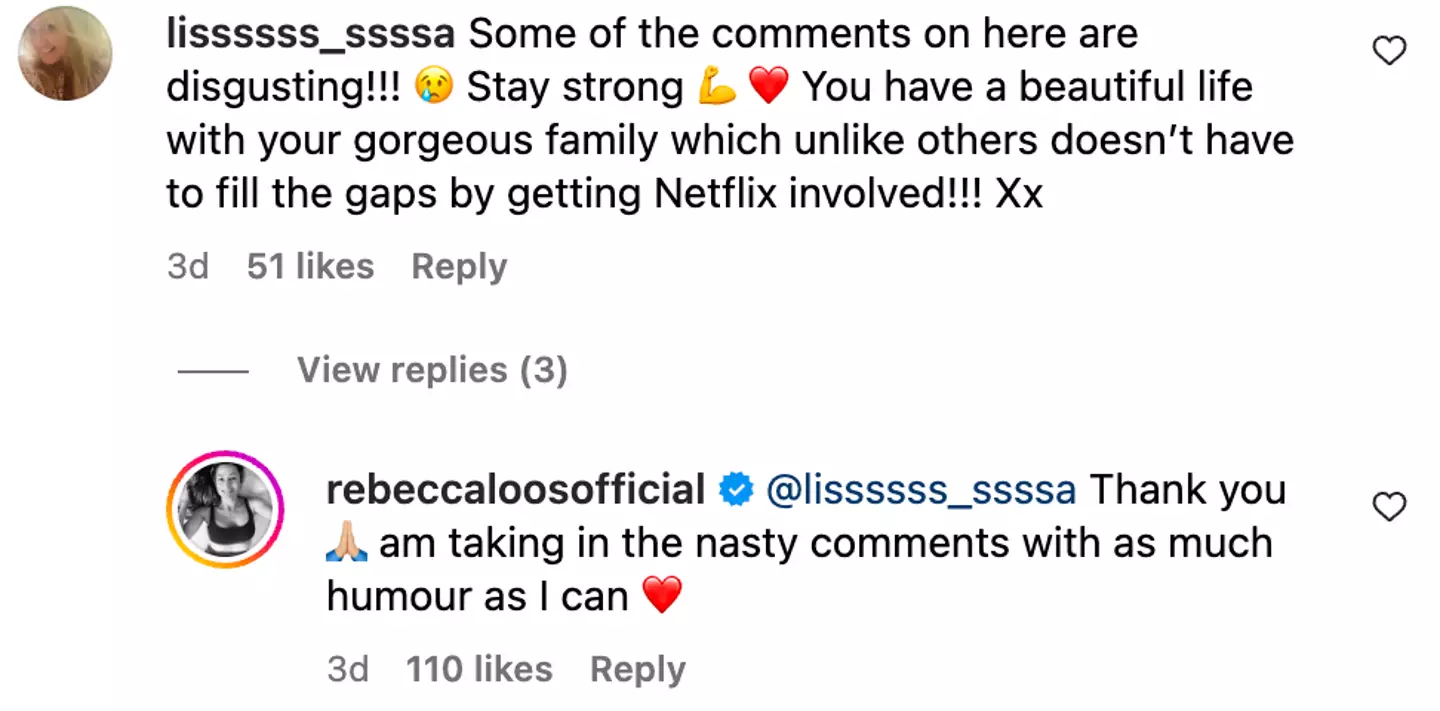1440x711 pixels.
Task: Click the red heart emoji in the reply
Action: click(663, 596)
